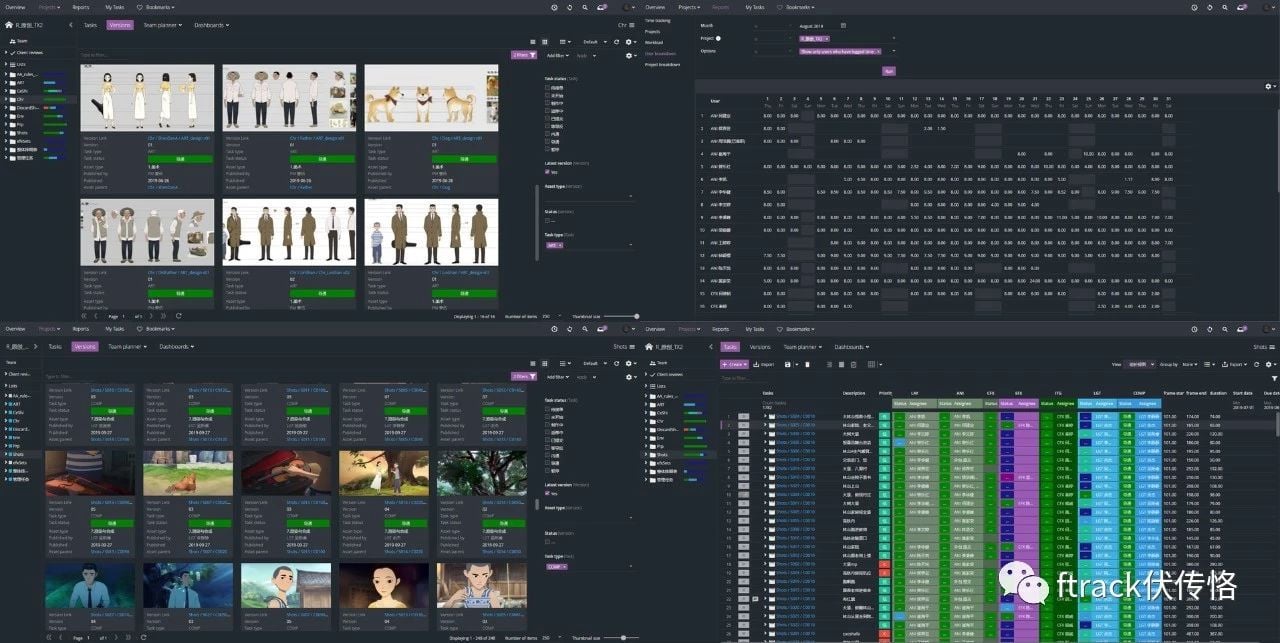1280x643 pixels.
Task: Adjust thumbnail size slider in character Versions panel
Action: (x=620, y=316)
